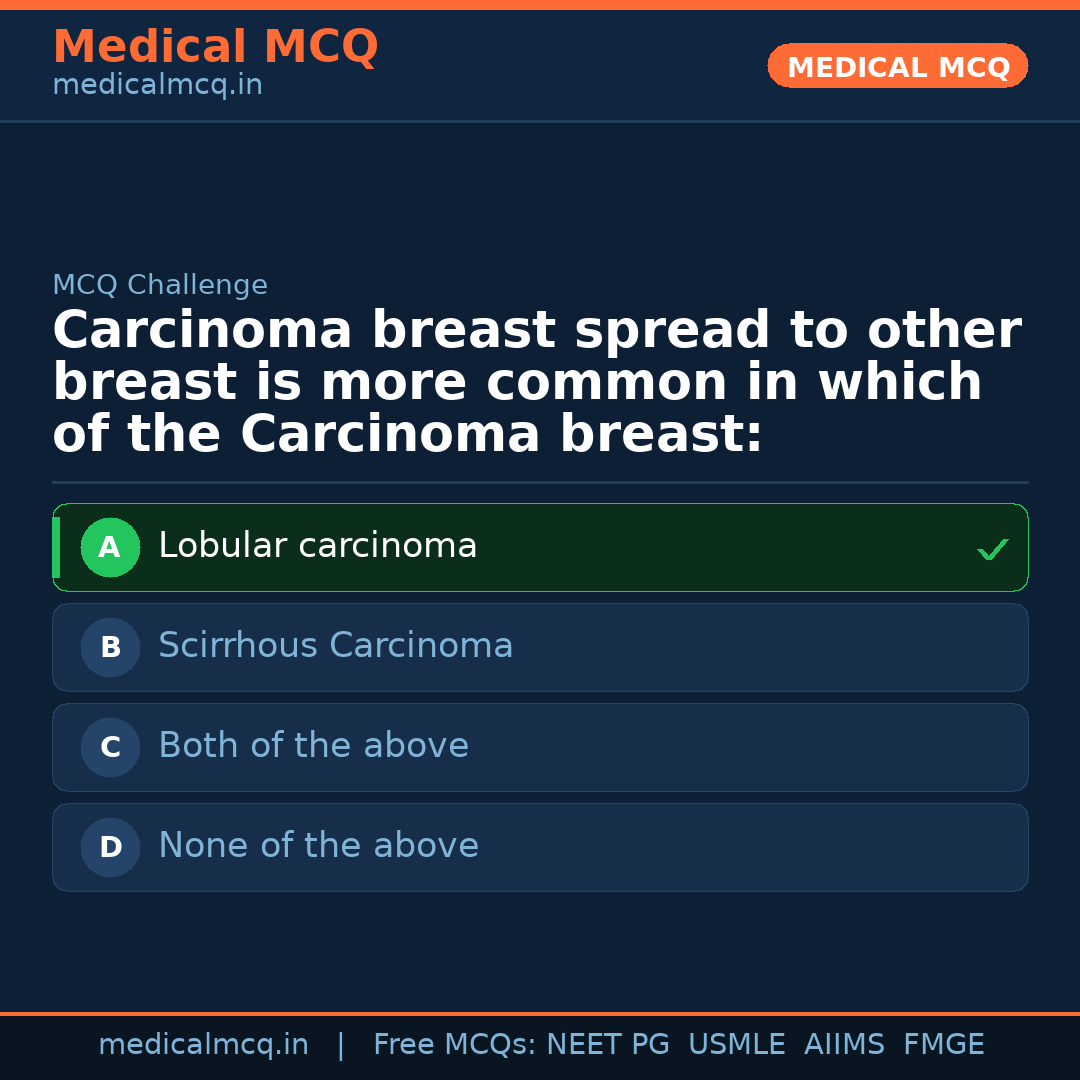Click the Medical MCQ logo heading

(215, 46)
